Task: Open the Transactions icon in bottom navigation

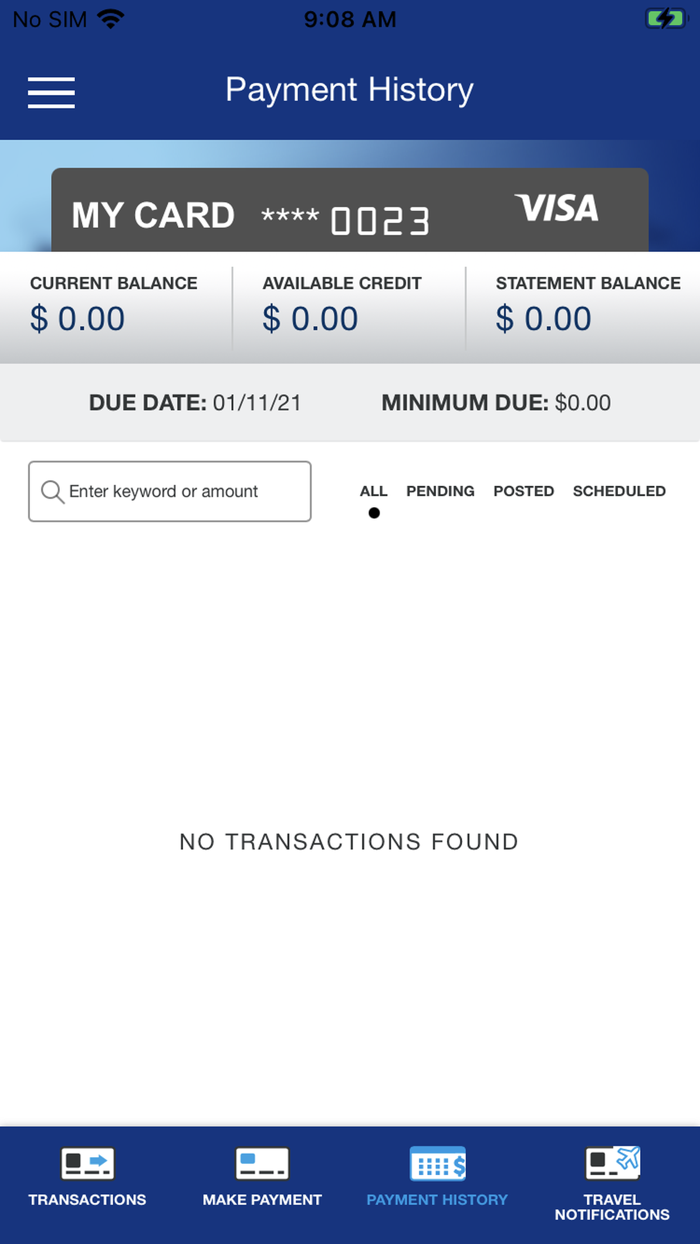Action: click(x=86, y=1163)
